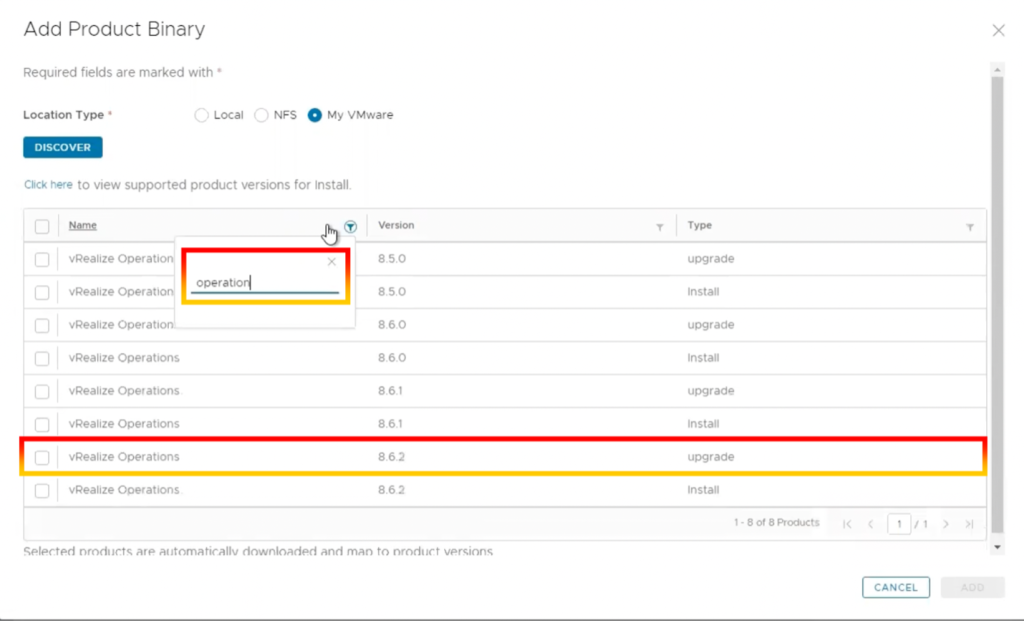This screenshot has width=1024, height=623.
Task: Check the 8.5.0 upgrade row checkbox
Action: tap(42, 259)
